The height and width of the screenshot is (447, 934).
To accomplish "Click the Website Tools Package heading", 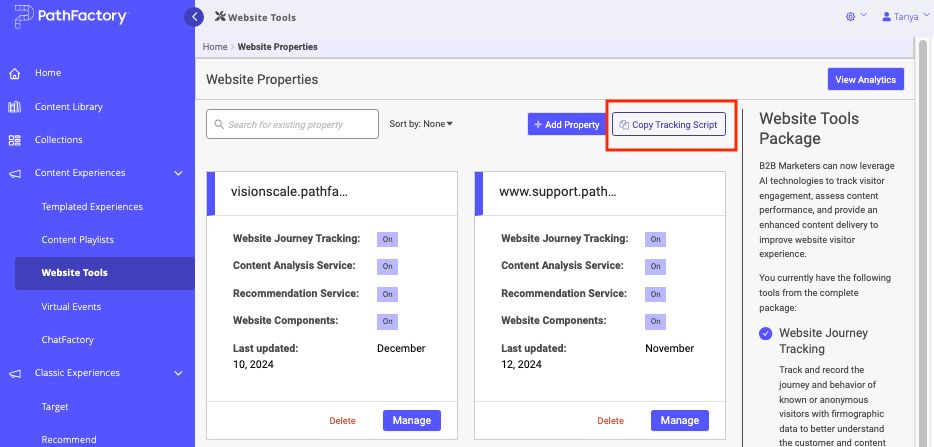I will (809, 128).
